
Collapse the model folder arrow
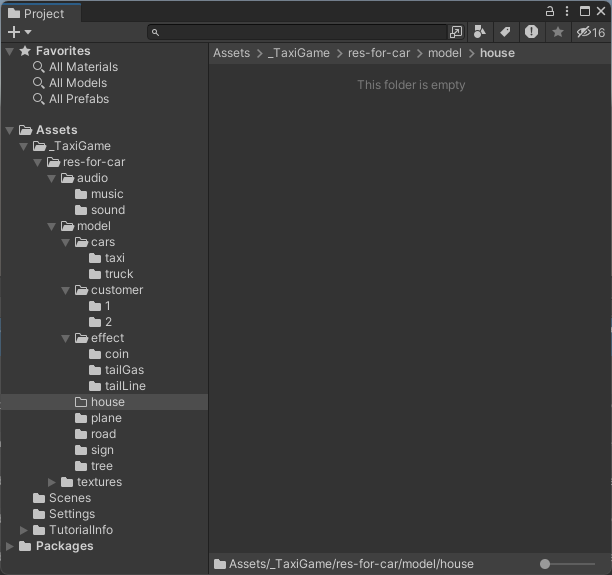[x=52, y=226]
